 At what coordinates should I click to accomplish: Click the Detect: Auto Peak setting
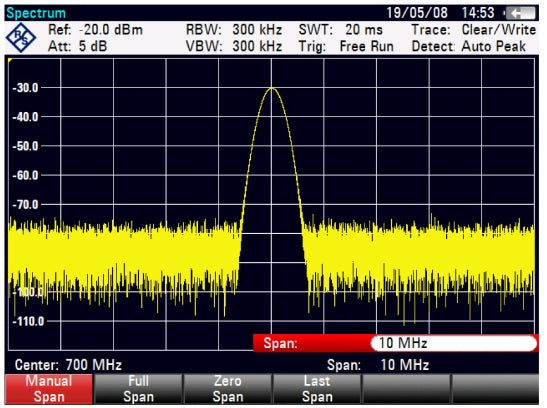469,46
